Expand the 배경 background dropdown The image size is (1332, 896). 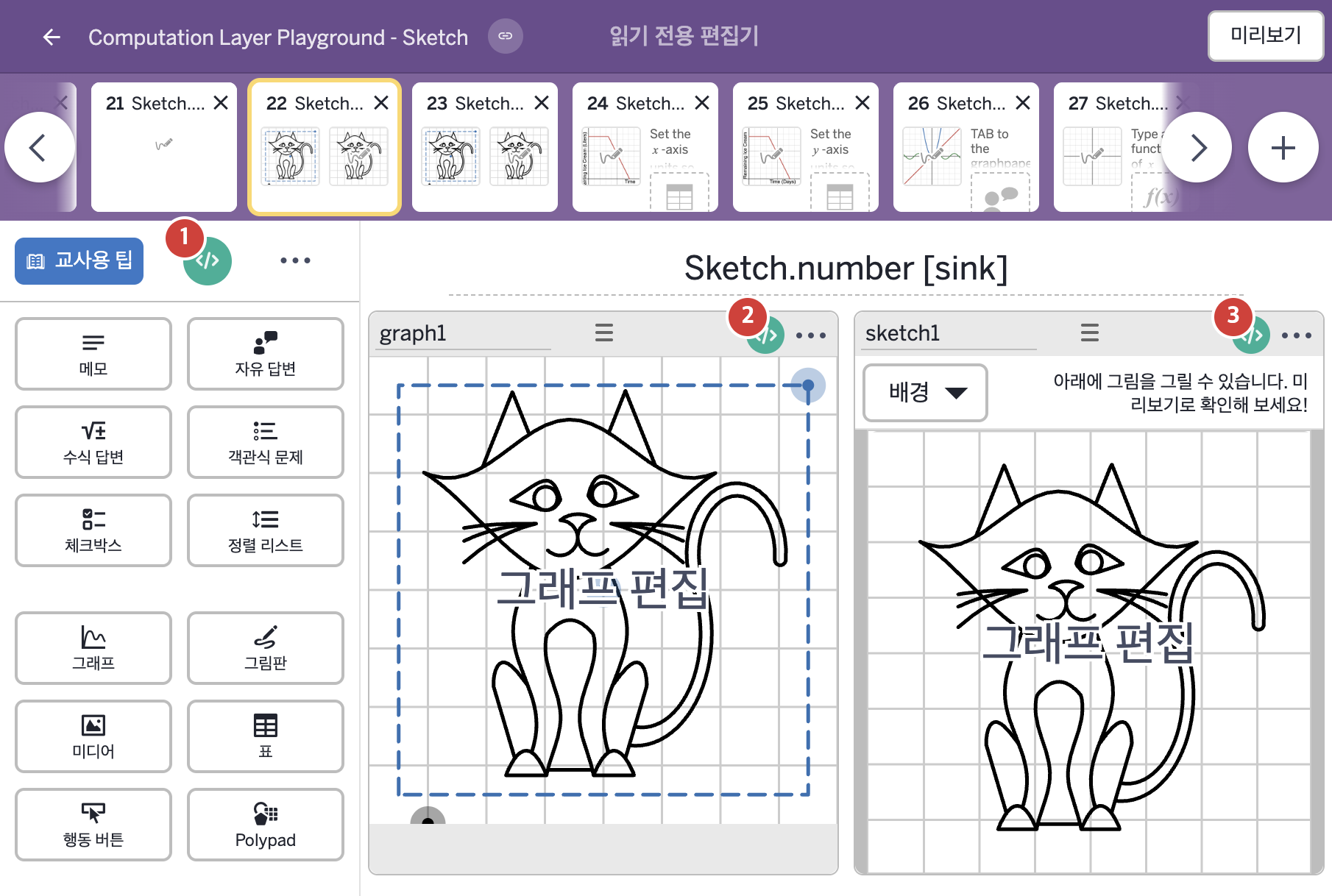coord(925,392)
